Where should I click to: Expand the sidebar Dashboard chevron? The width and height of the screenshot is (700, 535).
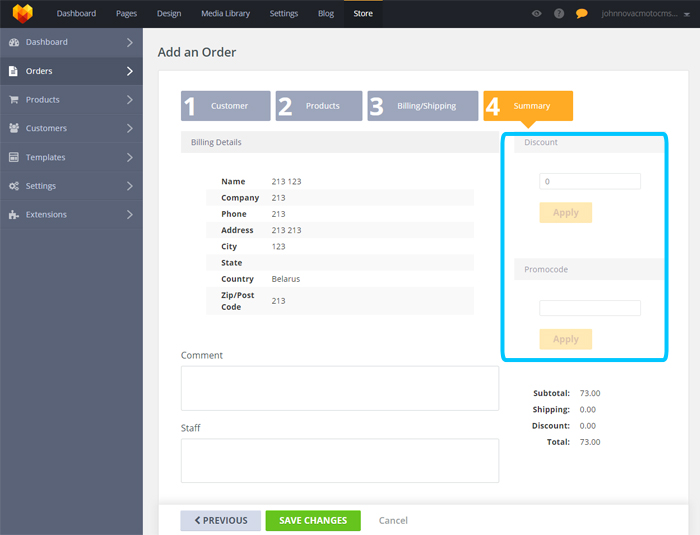tap(129, 42)
